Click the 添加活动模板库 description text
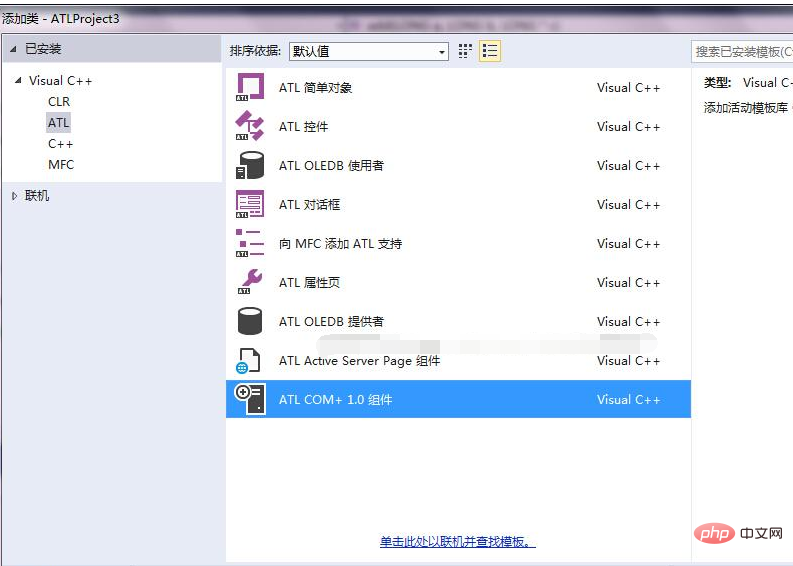This screenshot has height=566, width=793. pos(746,107)
